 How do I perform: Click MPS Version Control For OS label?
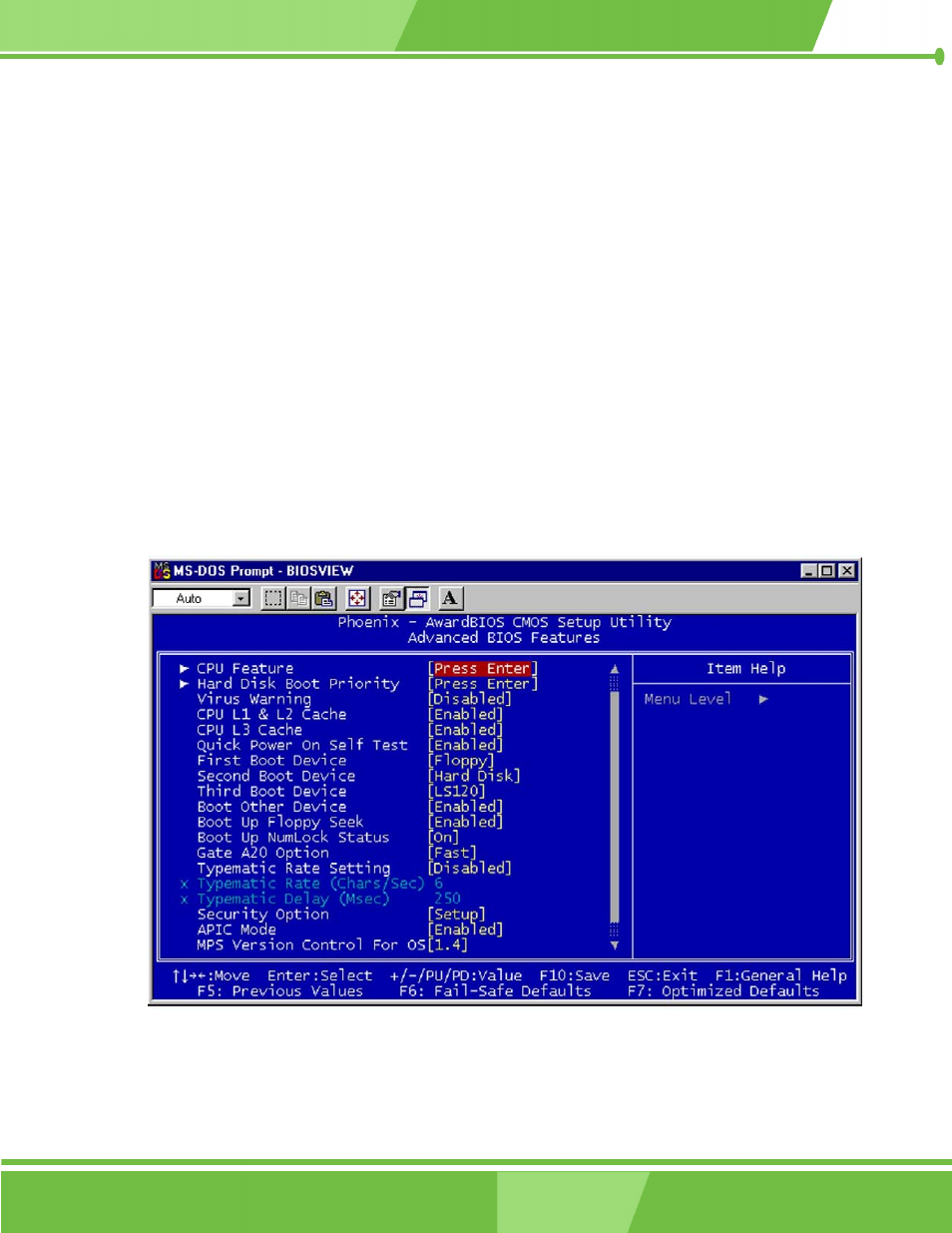pyautogui.click(x=311, y=945)
